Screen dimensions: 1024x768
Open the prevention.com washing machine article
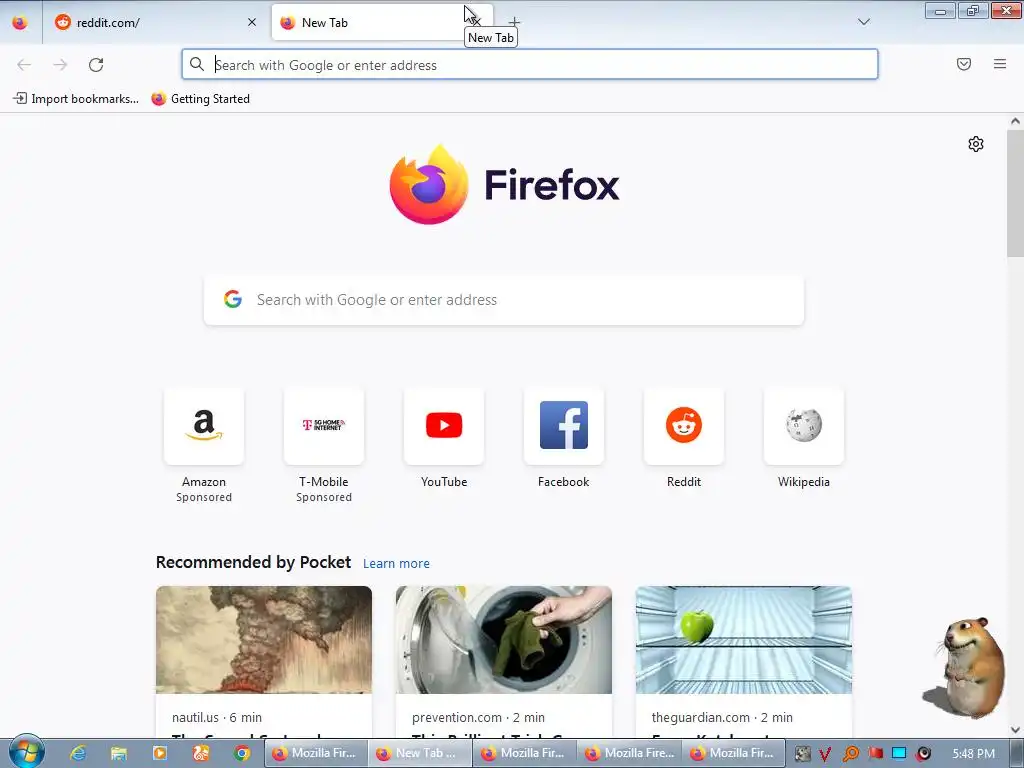[x=504, y=639]
